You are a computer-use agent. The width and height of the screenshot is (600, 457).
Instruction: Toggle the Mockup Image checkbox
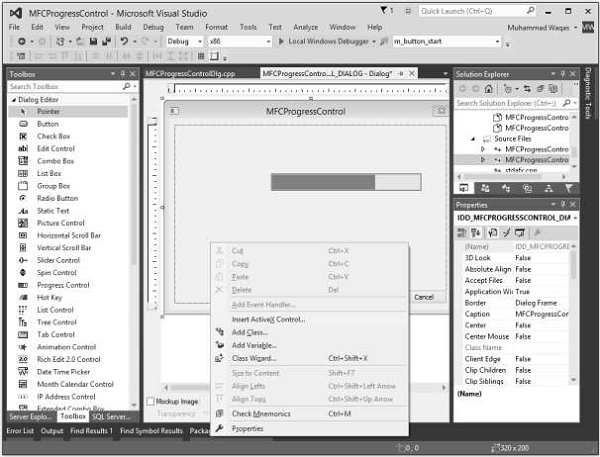(x=150, y=401)
